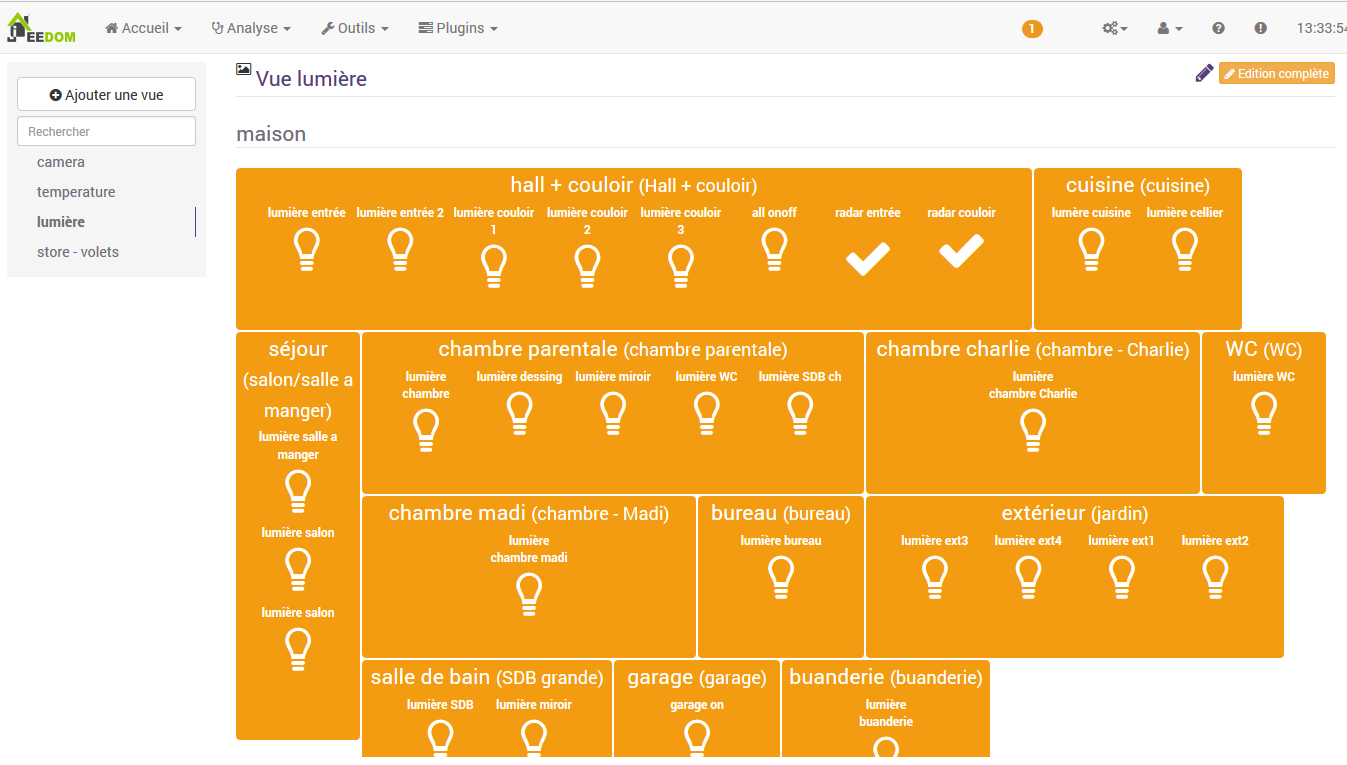Toggle the lumière entrée bulb
Image resolution: width=1347 pixels, height=765 pixels.
[306, 249]
